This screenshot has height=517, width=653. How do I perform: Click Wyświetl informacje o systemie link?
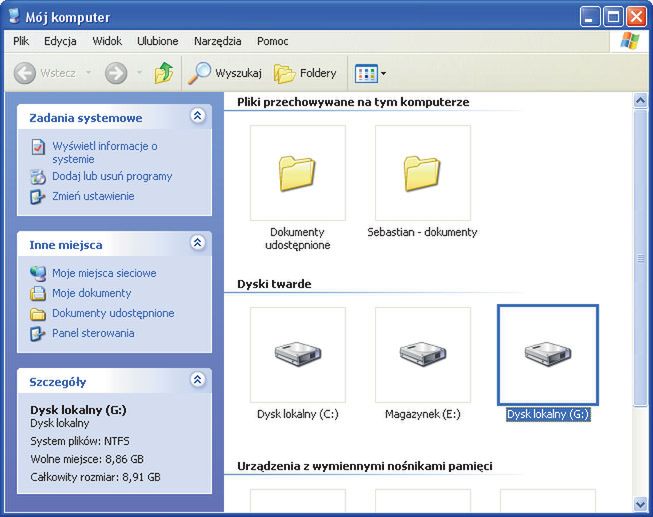105,152
